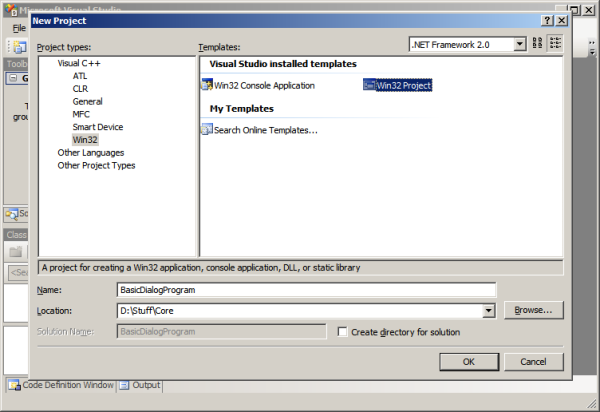Select Smart Device project type
This screenshot has height=412, width=600.
pos(98,127)
